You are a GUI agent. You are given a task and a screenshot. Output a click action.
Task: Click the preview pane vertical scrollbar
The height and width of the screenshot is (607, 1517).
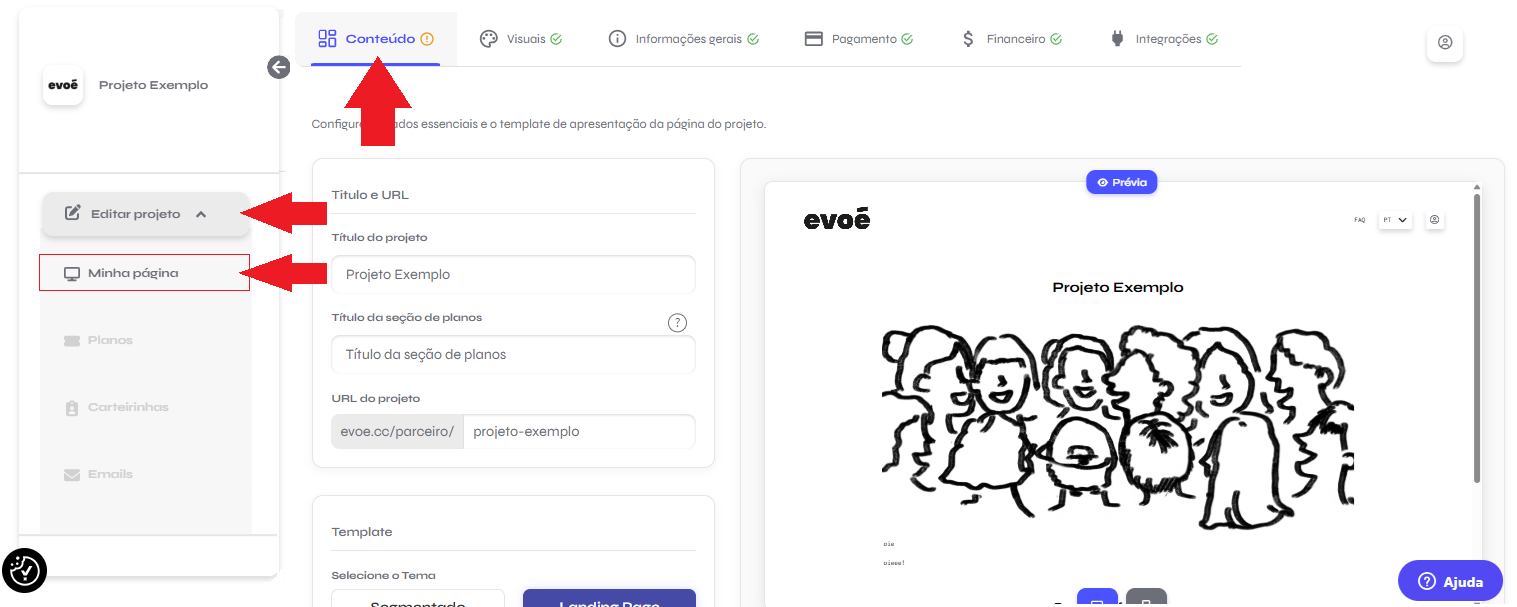click(x=1477, y=338)
